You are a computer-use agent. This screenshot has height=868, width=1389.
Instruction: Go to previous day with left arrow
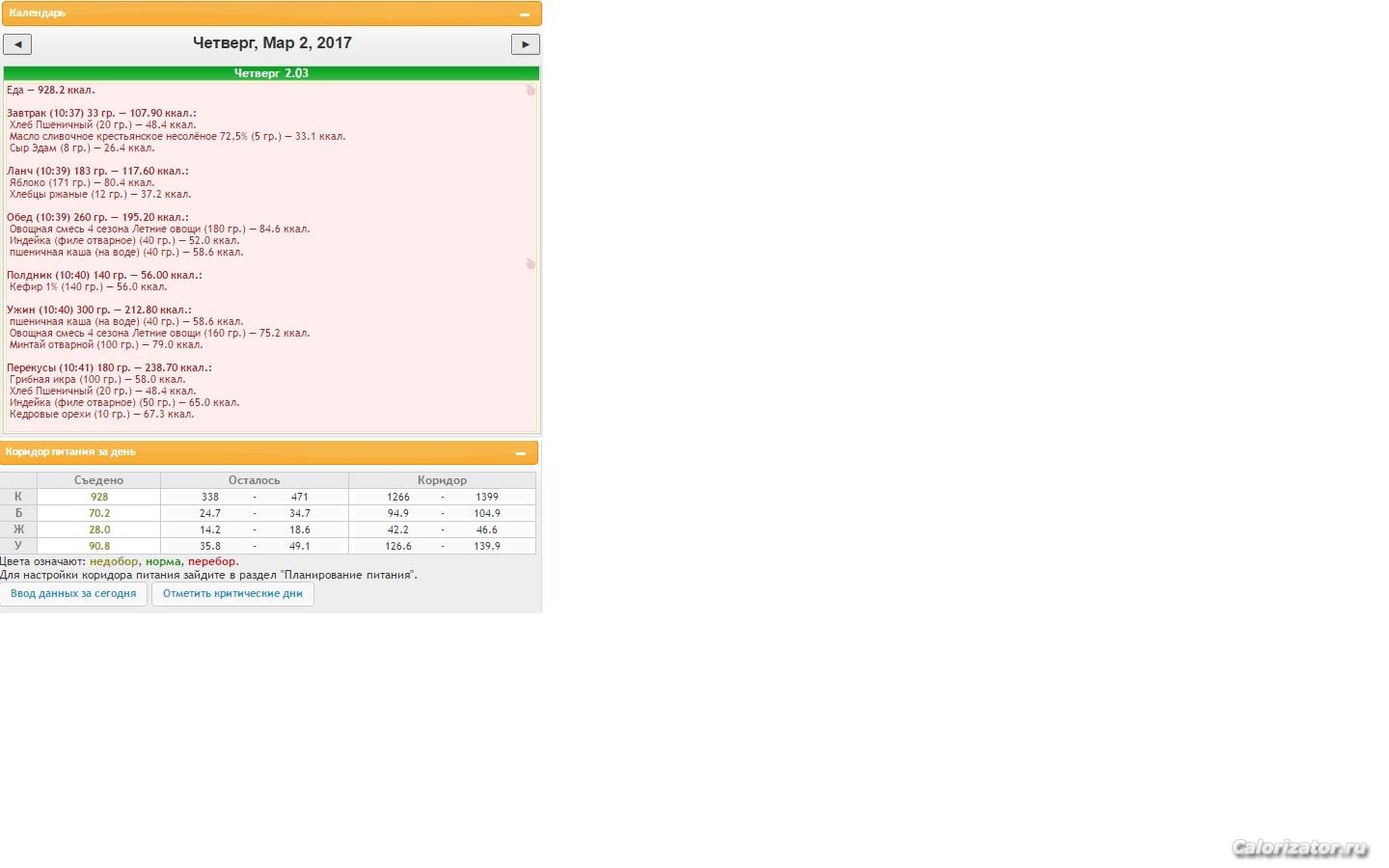pos(17,44)
